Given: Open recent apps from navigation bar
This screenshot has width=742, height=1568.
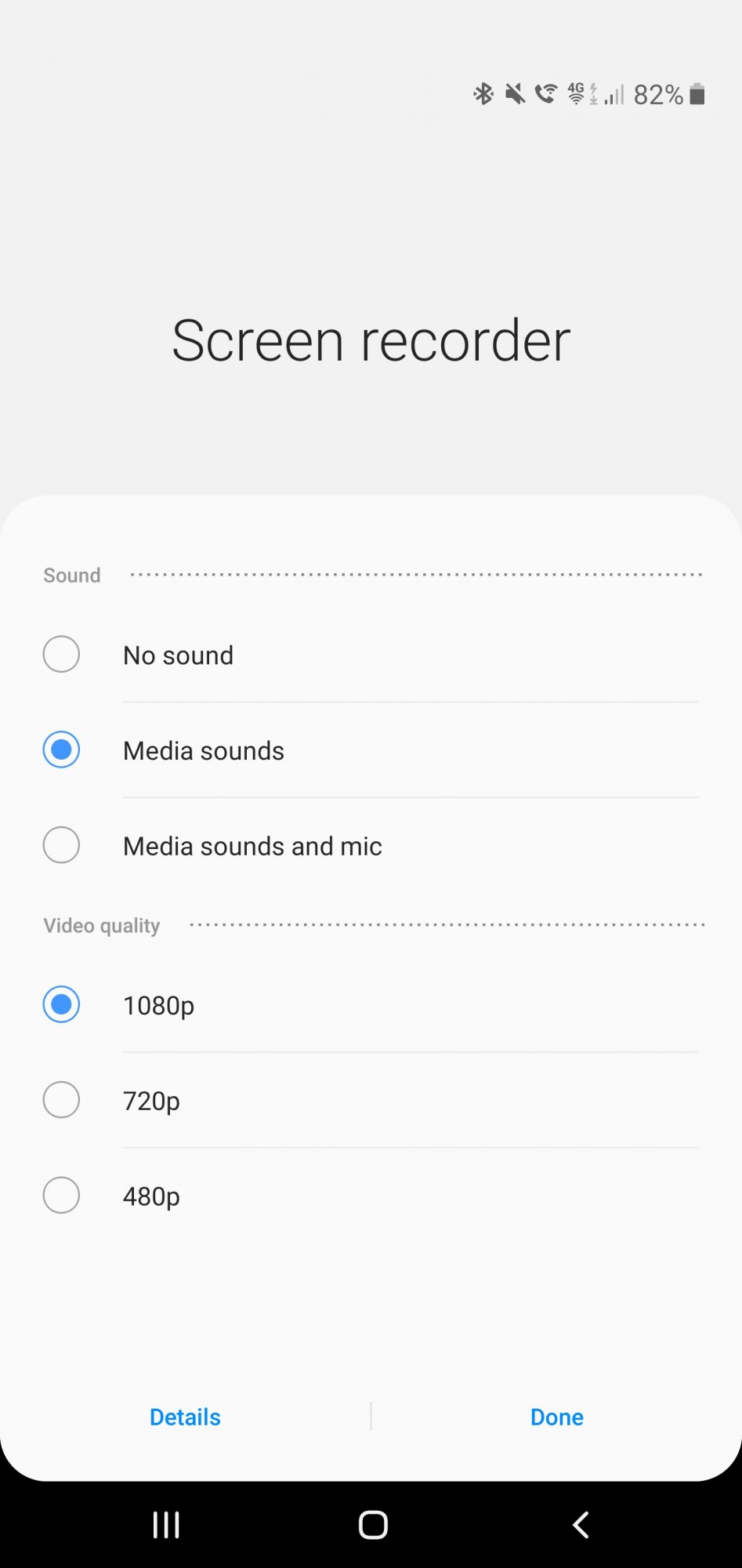Looking at the screenshot, I should (x=166, y=1525).
